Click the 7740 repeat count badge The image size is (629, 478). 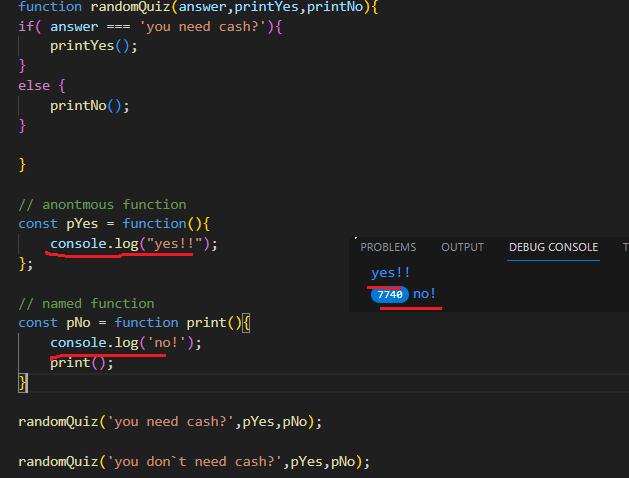point(390,295)
